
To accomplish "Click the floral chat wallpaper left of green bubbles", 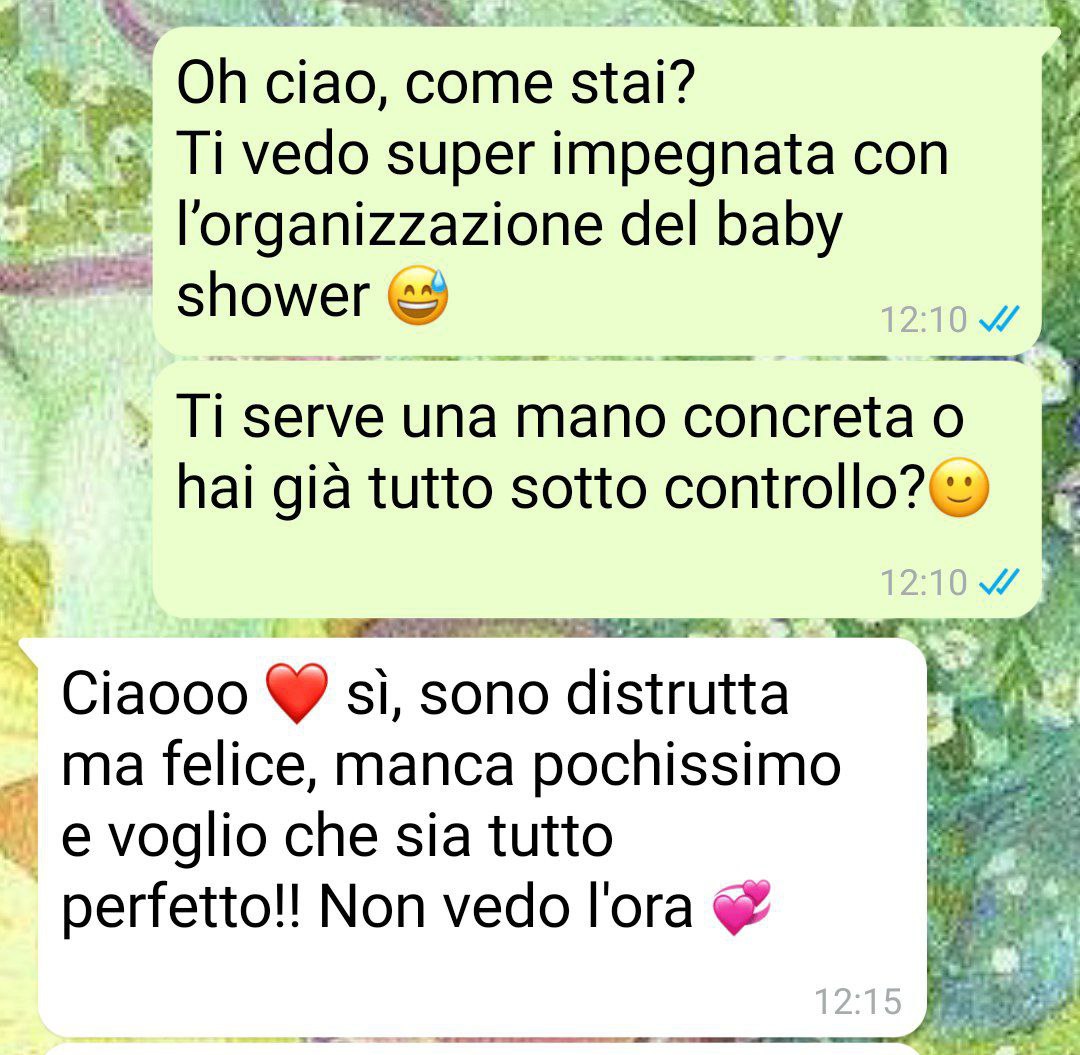I will pyautogui.click(x=76, y=310).
